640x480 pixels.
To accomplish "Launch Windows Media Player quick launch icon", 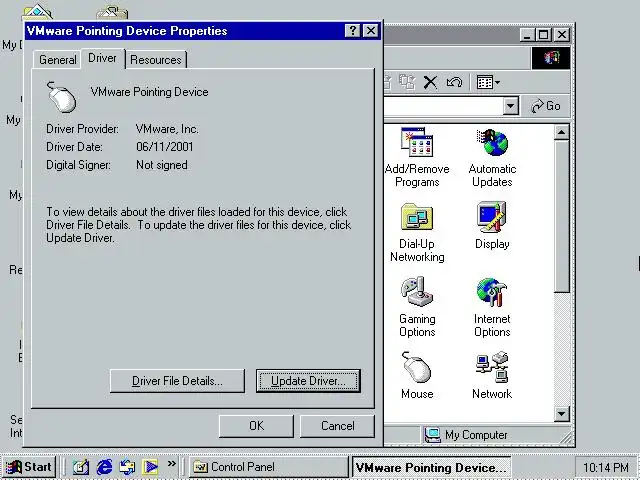I will 150,467.
